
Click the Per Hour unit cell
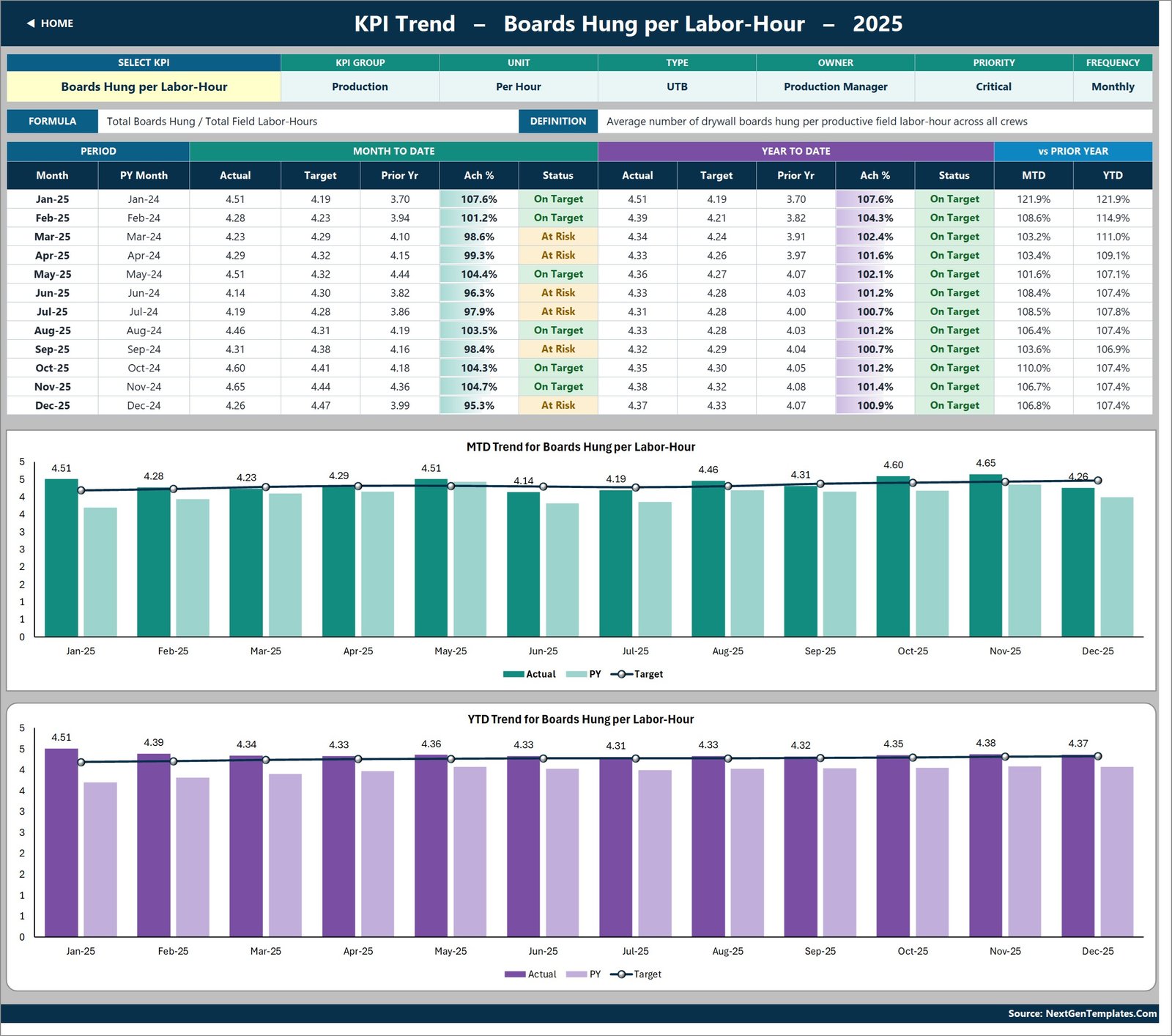[x=519, y=86]
